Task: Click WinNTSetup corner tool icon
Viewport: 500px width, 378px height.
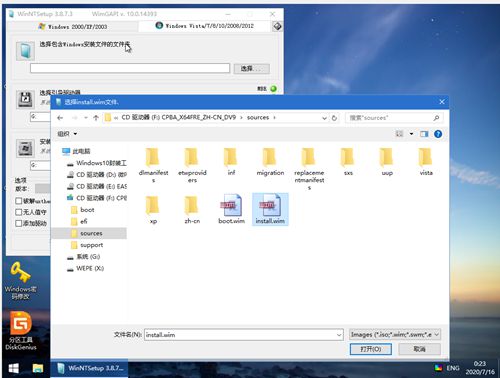Action: pos(277,26)
